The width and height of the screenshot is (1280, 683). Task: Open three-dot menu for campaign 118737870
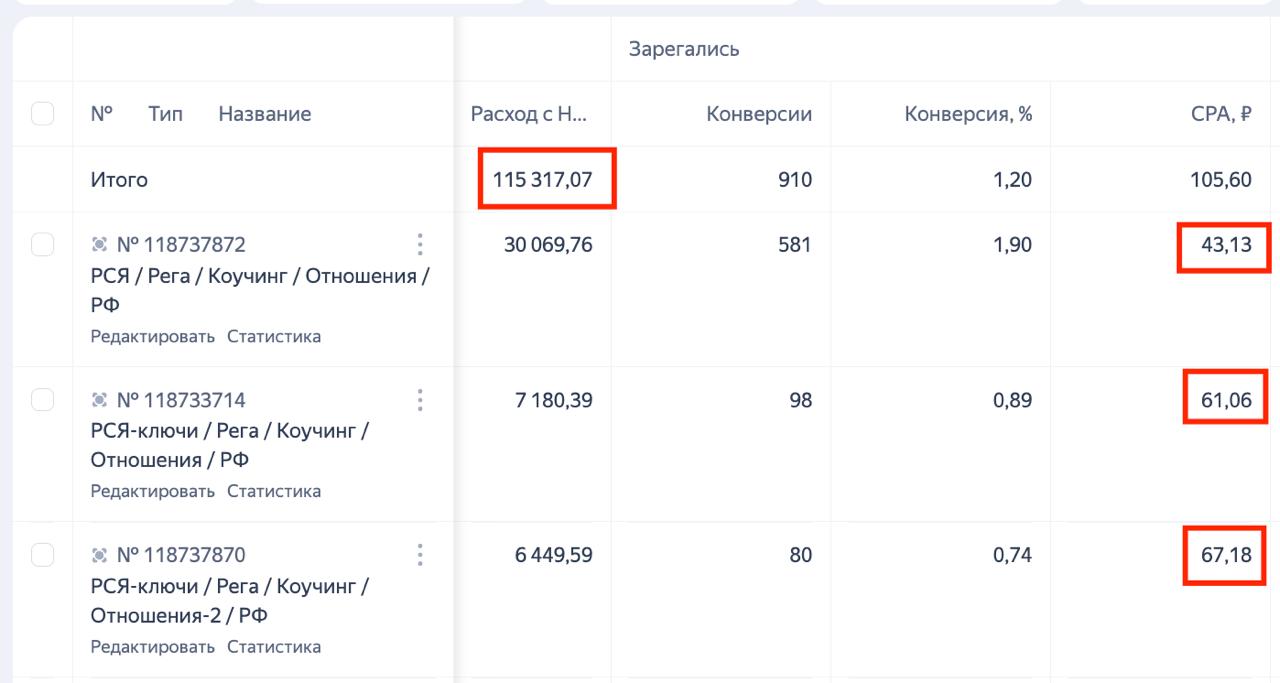point(420,555)
